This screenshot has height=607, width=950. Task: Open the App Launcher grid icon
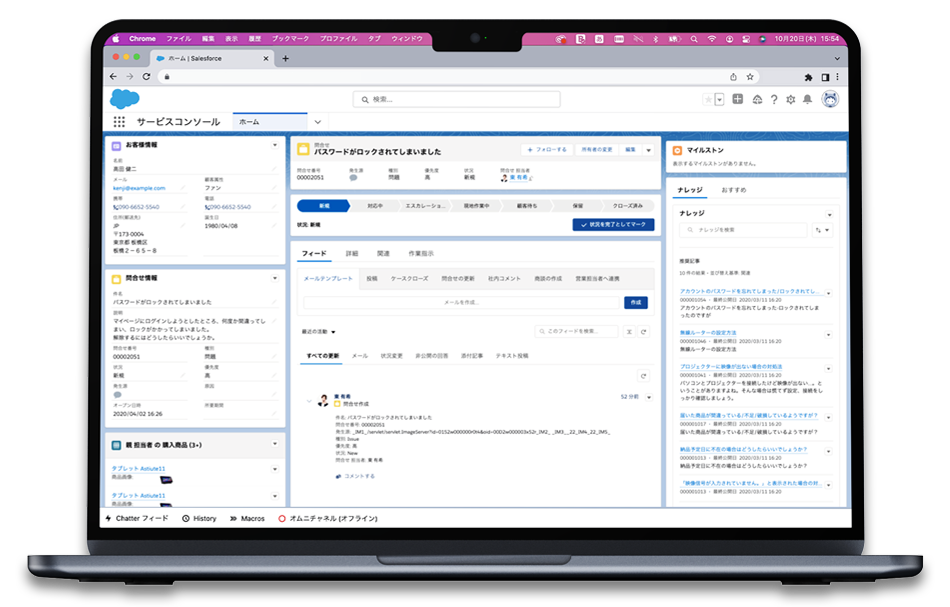[119, 122]
